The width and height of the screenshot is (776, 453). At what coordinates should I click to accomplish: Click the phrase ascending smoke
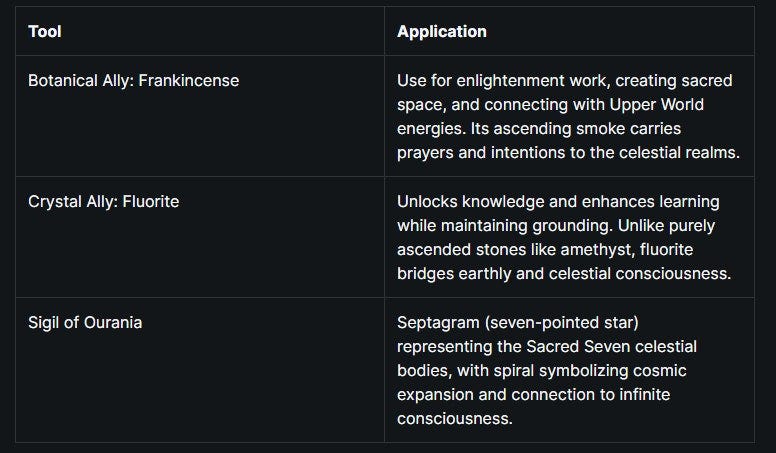pyautogui.click(x=559, y=129)
